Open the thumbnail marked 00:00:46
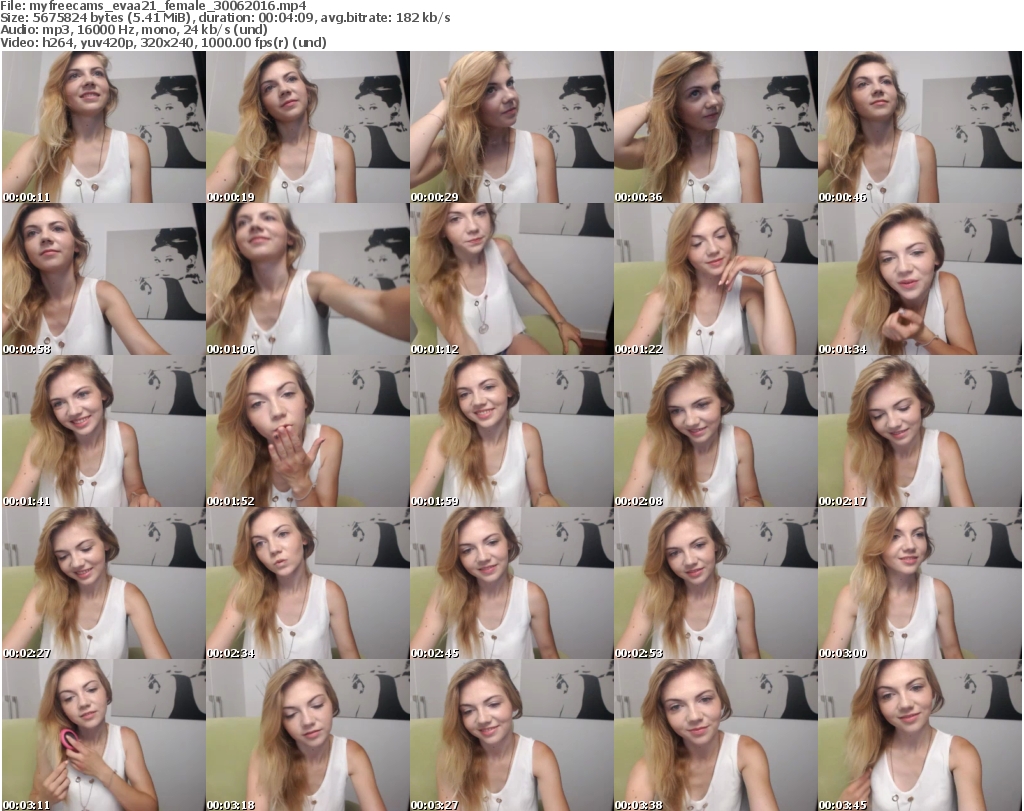 (919, 128)
